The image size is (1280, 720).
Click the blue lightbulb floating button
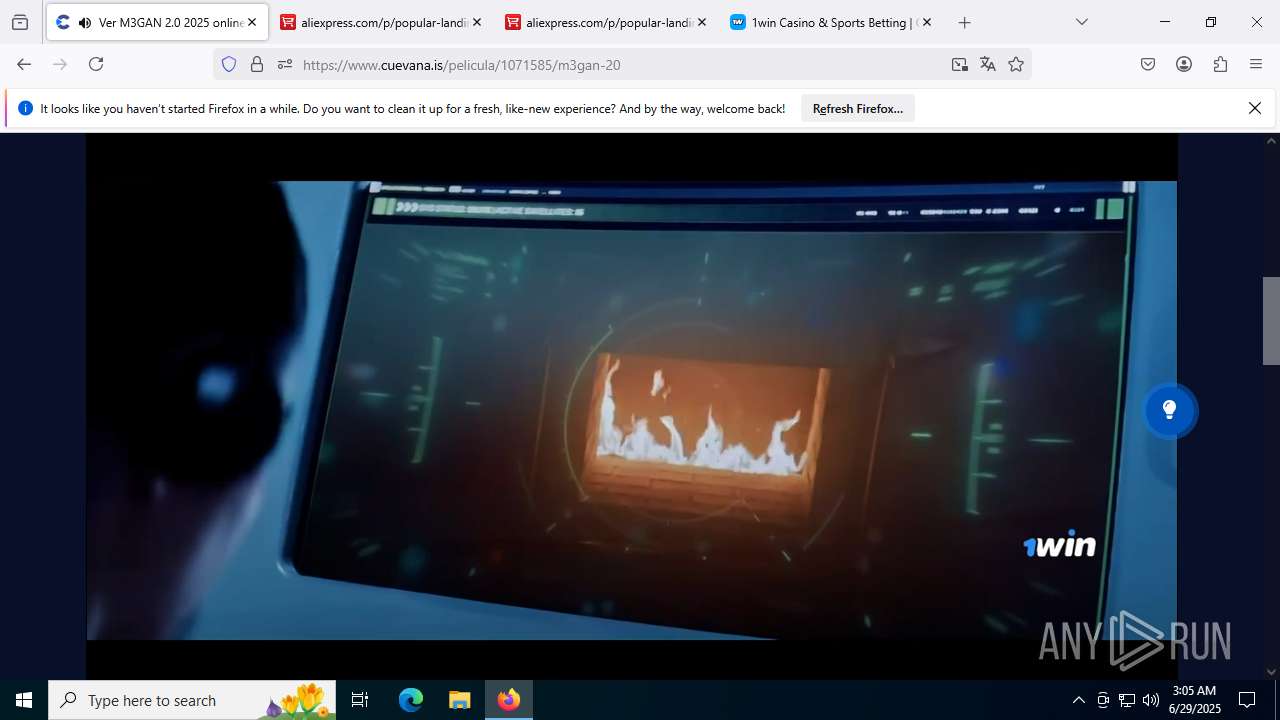click(1169, 410)
